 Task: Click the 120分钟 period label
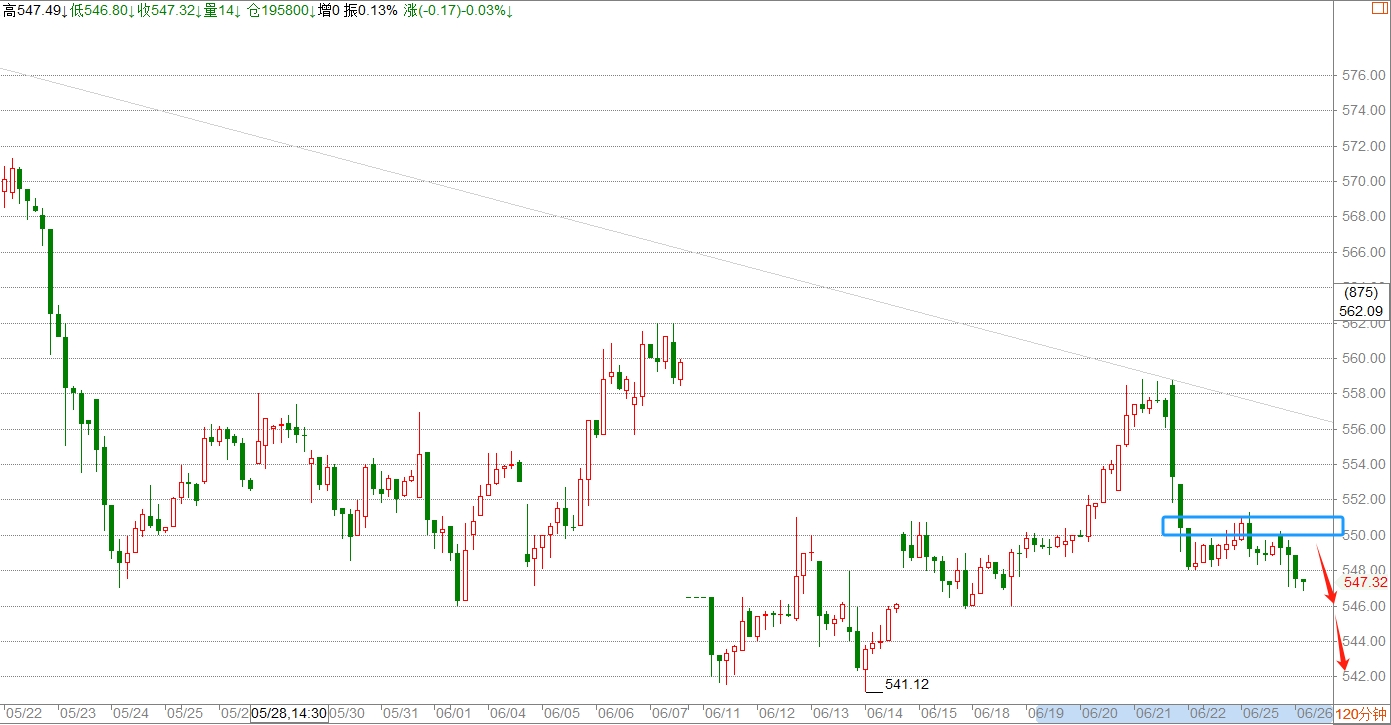(1362, 715)
